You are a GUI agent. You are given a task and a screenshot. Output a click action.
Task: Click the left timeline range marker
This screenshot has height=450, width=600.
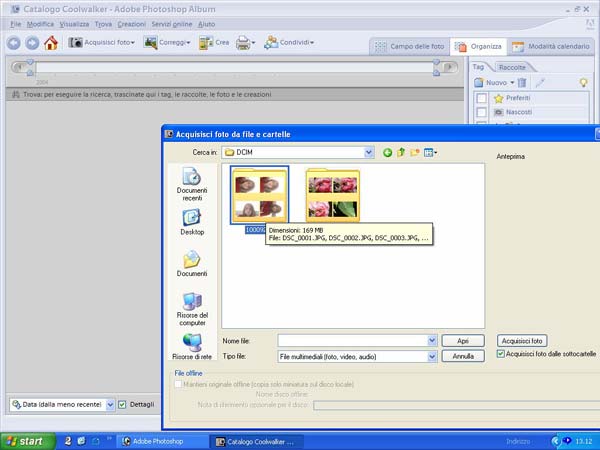pos(30,67)
